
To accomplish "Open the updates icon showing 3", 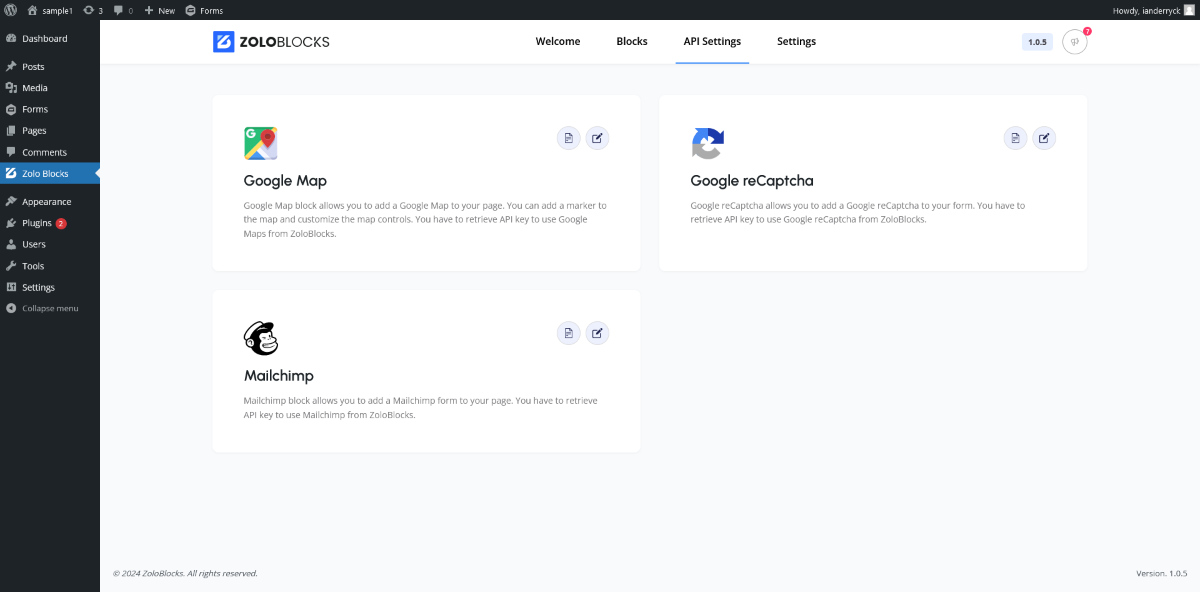I will pos(93,10).
